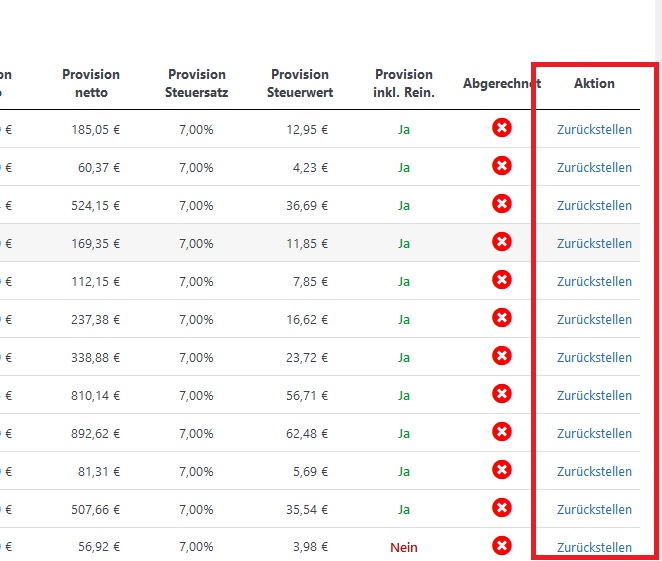Select the 892,62 € net provision cell
The height and width of the screenshot is (561, 662).
click(x=96, y=434)
